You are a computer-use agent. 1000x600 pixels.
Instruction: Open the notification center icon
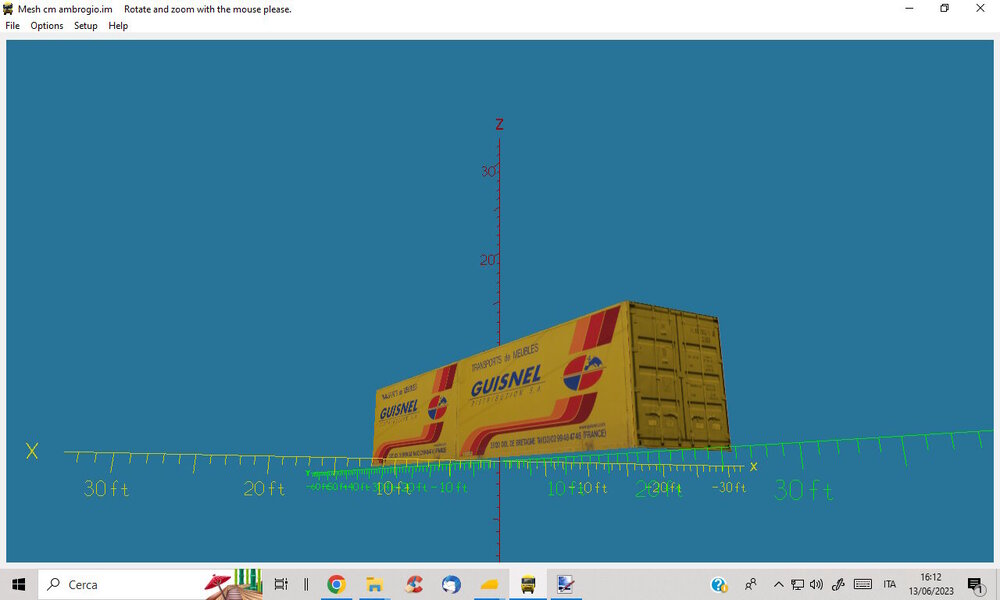point(975,584)
